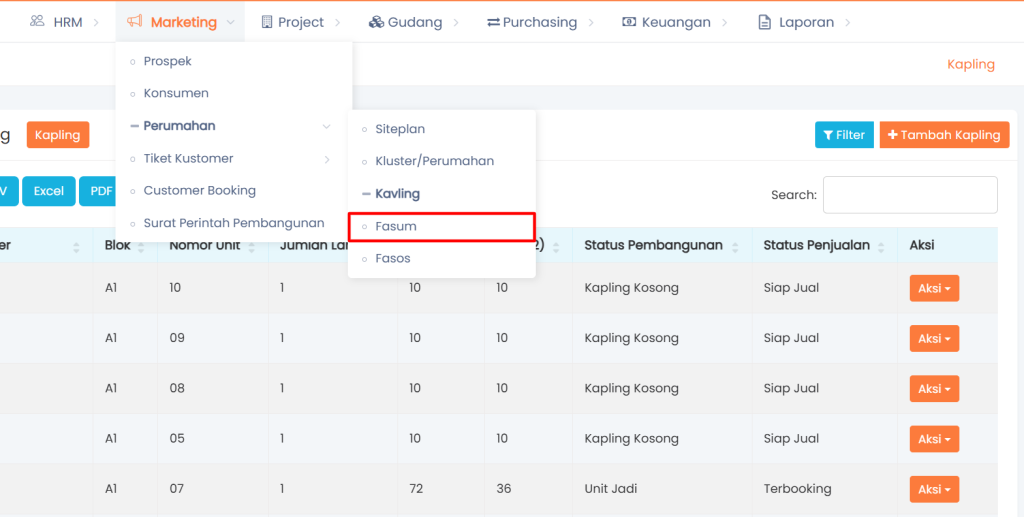Collapse the Perumahan submenu
The image size is (1024, 517).
pos(326,126)
